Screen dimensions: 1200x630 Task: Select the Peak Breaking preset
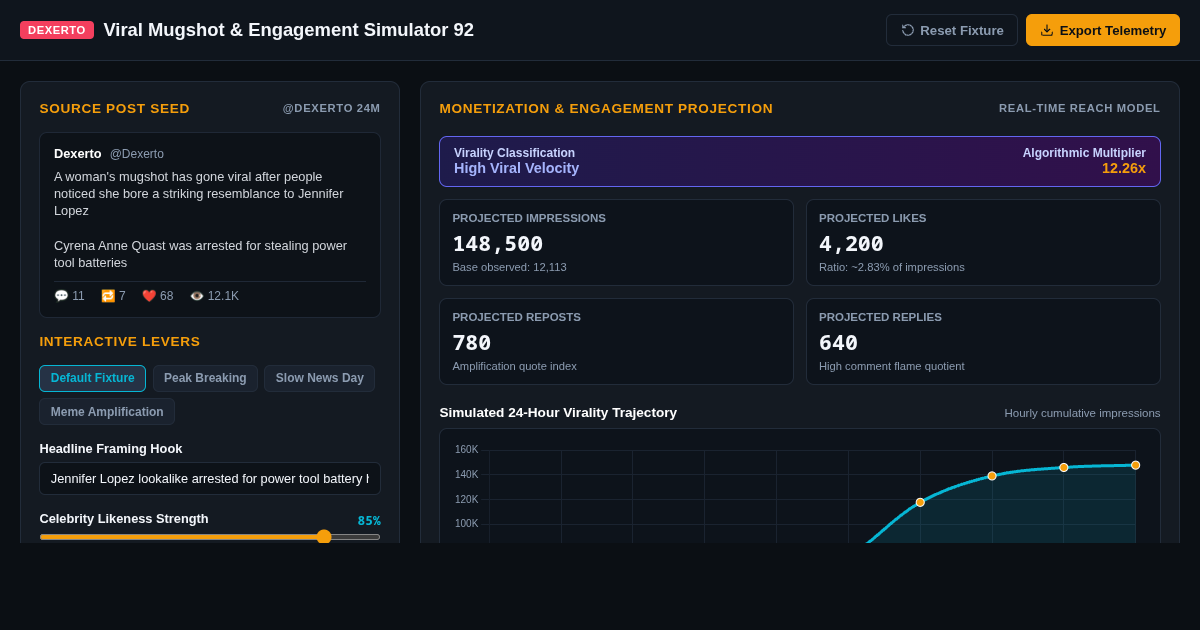click(x=205, y=378)
